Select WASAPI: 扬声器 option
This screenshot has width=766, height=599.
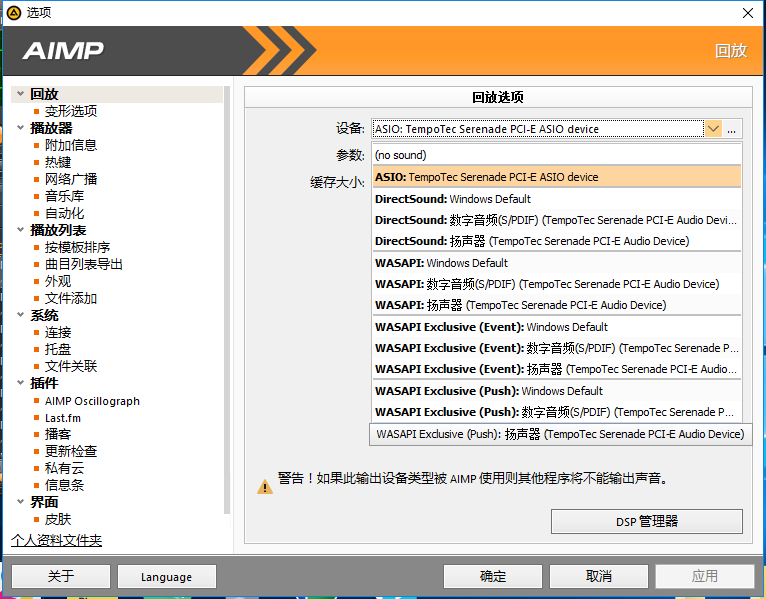coord(556,305)
